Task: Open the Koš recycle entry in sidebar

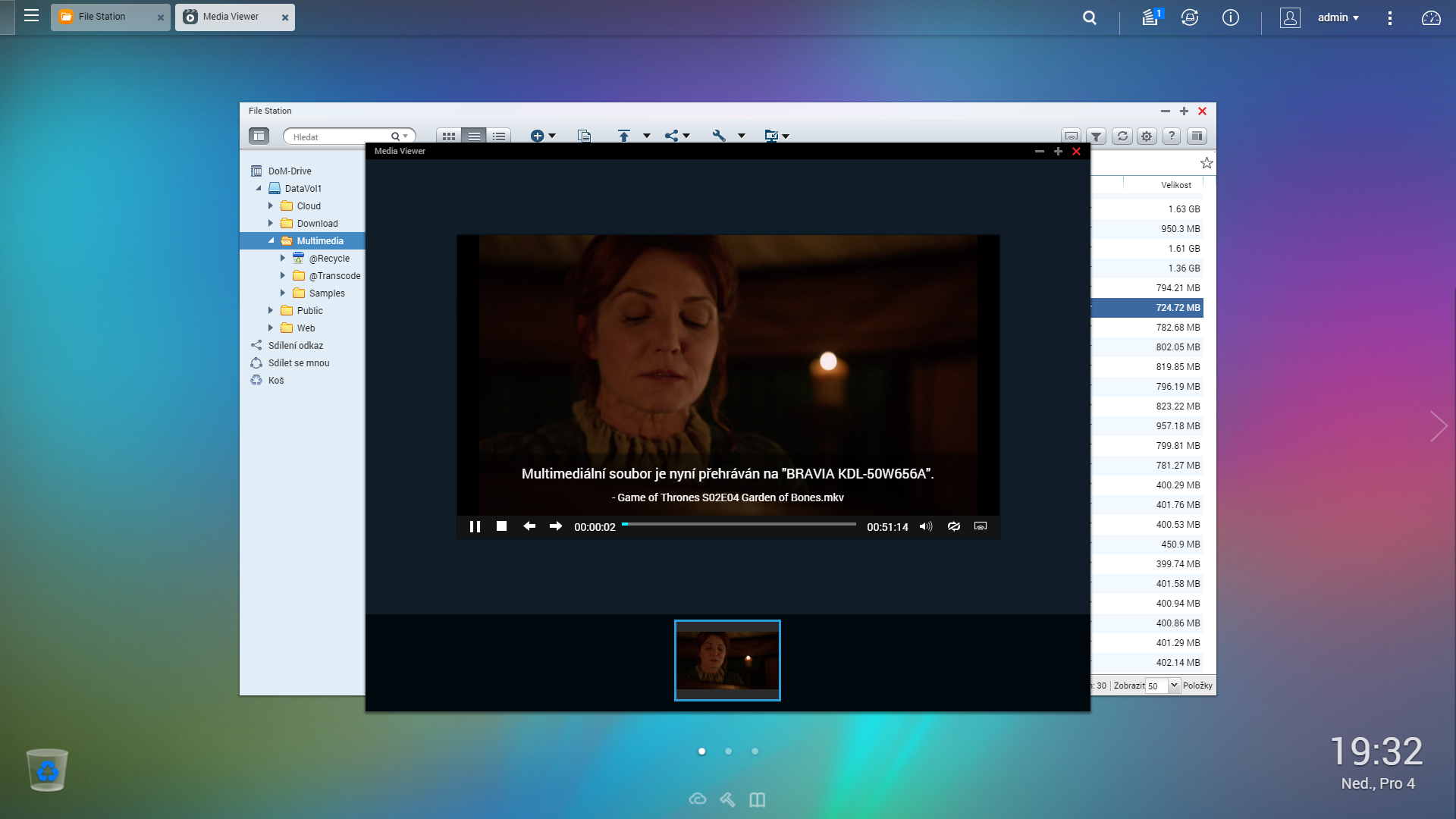Action: coord(275,381)
